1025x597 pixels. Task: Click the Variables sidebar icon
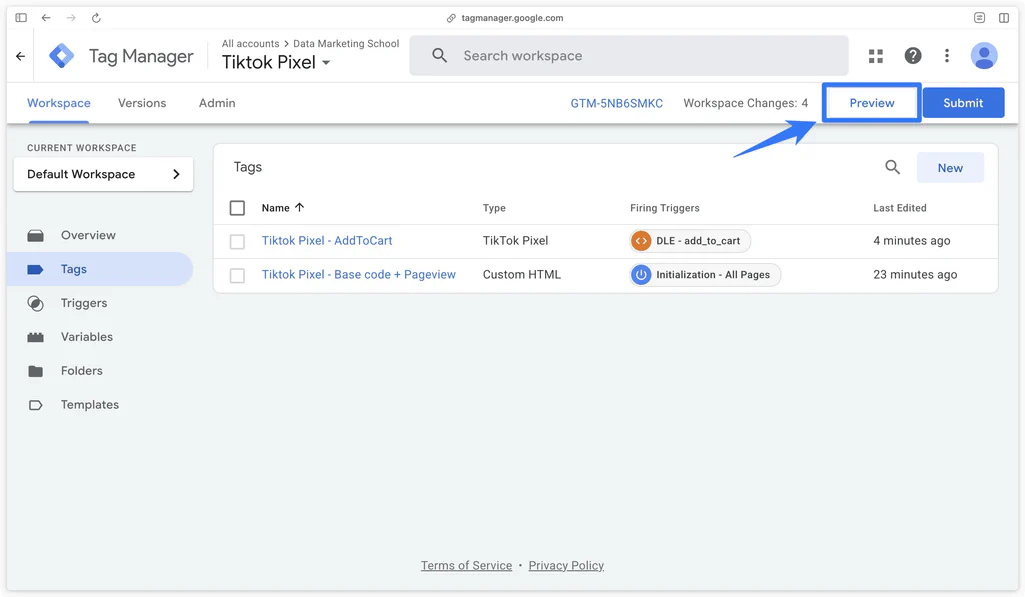coord(35,337)
